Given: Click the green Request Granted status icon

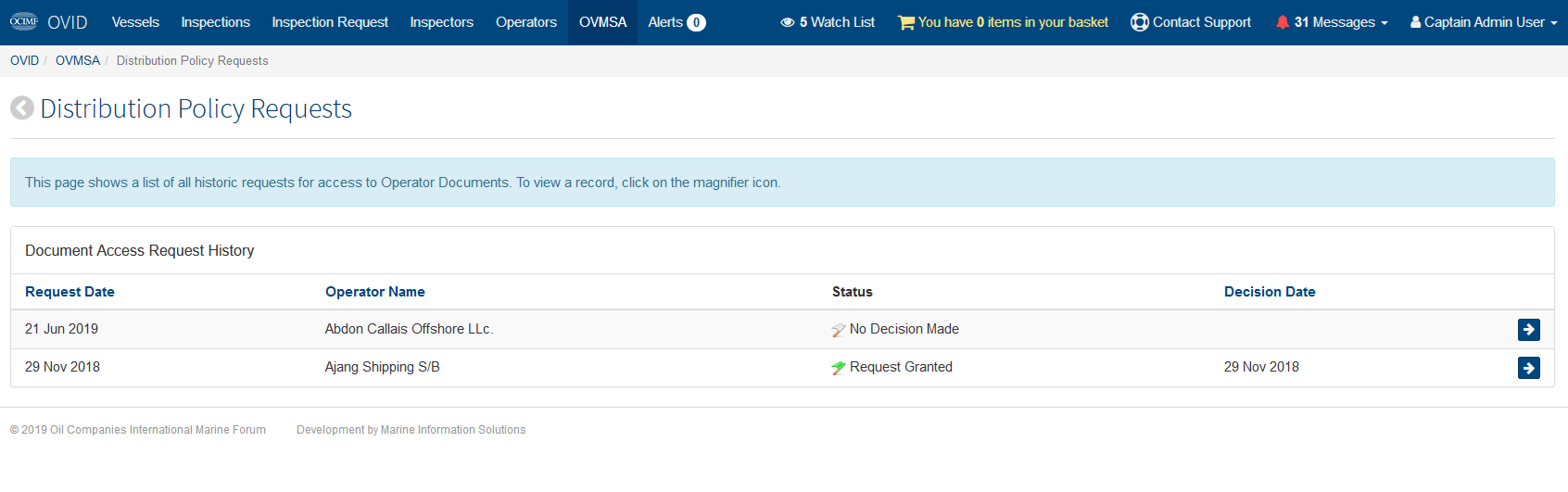Looking at the screenshot, I should point(839,368).
